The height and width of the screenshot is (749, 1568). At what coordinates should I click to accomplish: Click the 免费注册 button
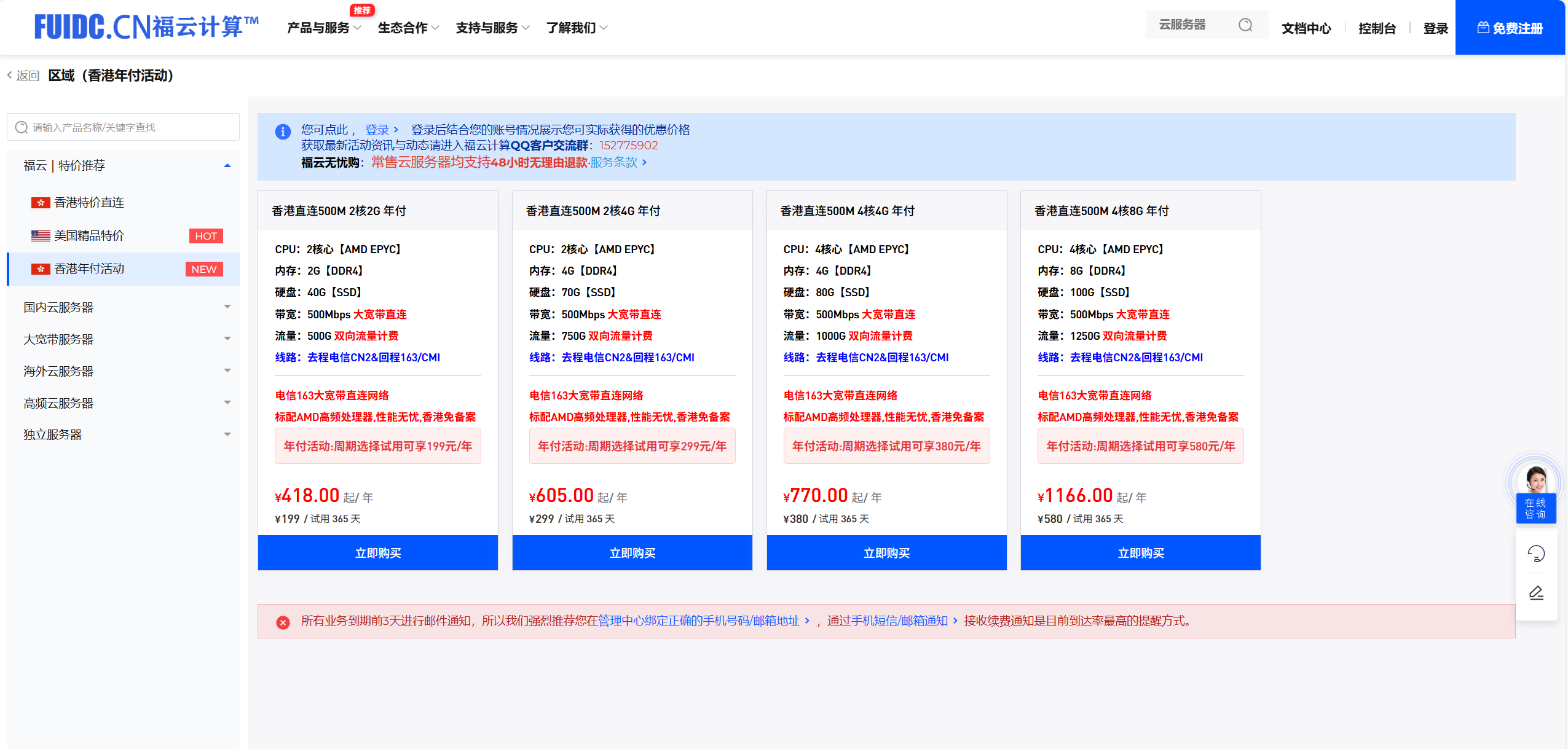pos(1509,28)
